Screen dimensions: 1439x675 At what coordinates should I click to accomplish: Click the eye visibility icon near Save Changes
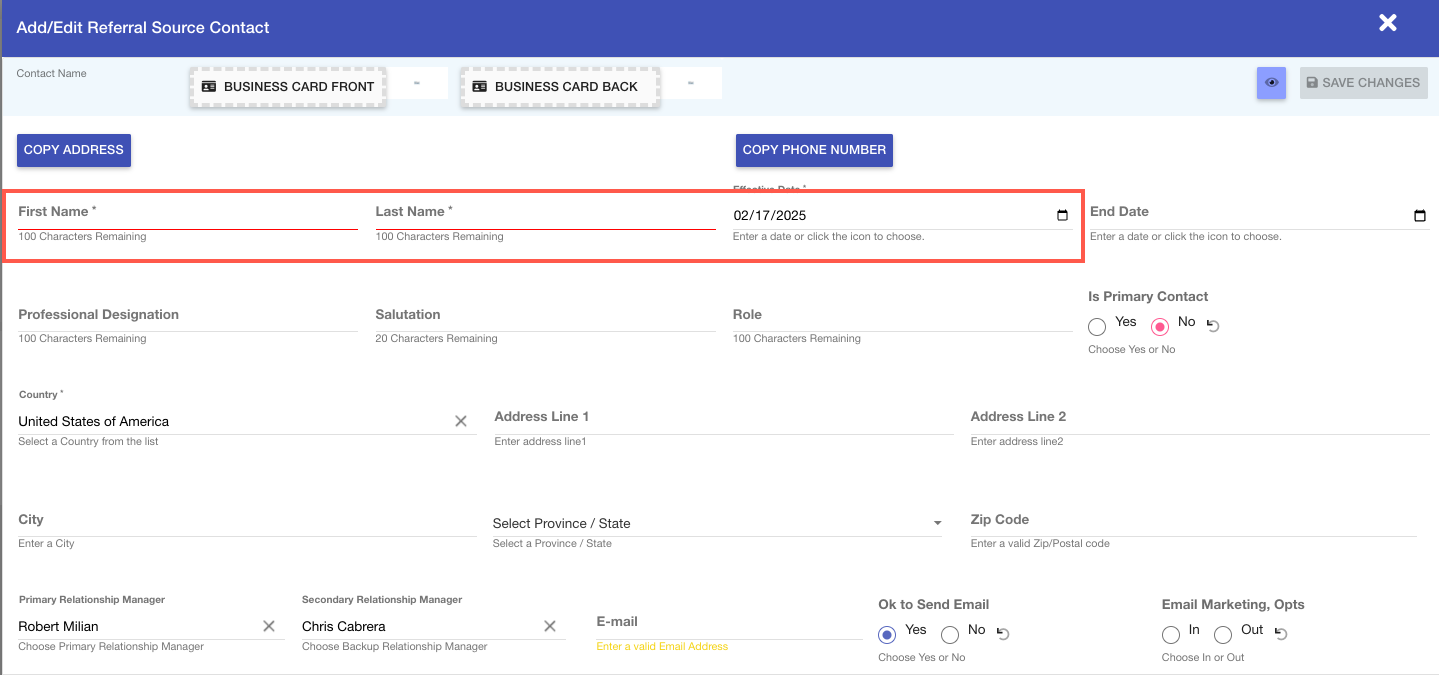point(1271,83)
